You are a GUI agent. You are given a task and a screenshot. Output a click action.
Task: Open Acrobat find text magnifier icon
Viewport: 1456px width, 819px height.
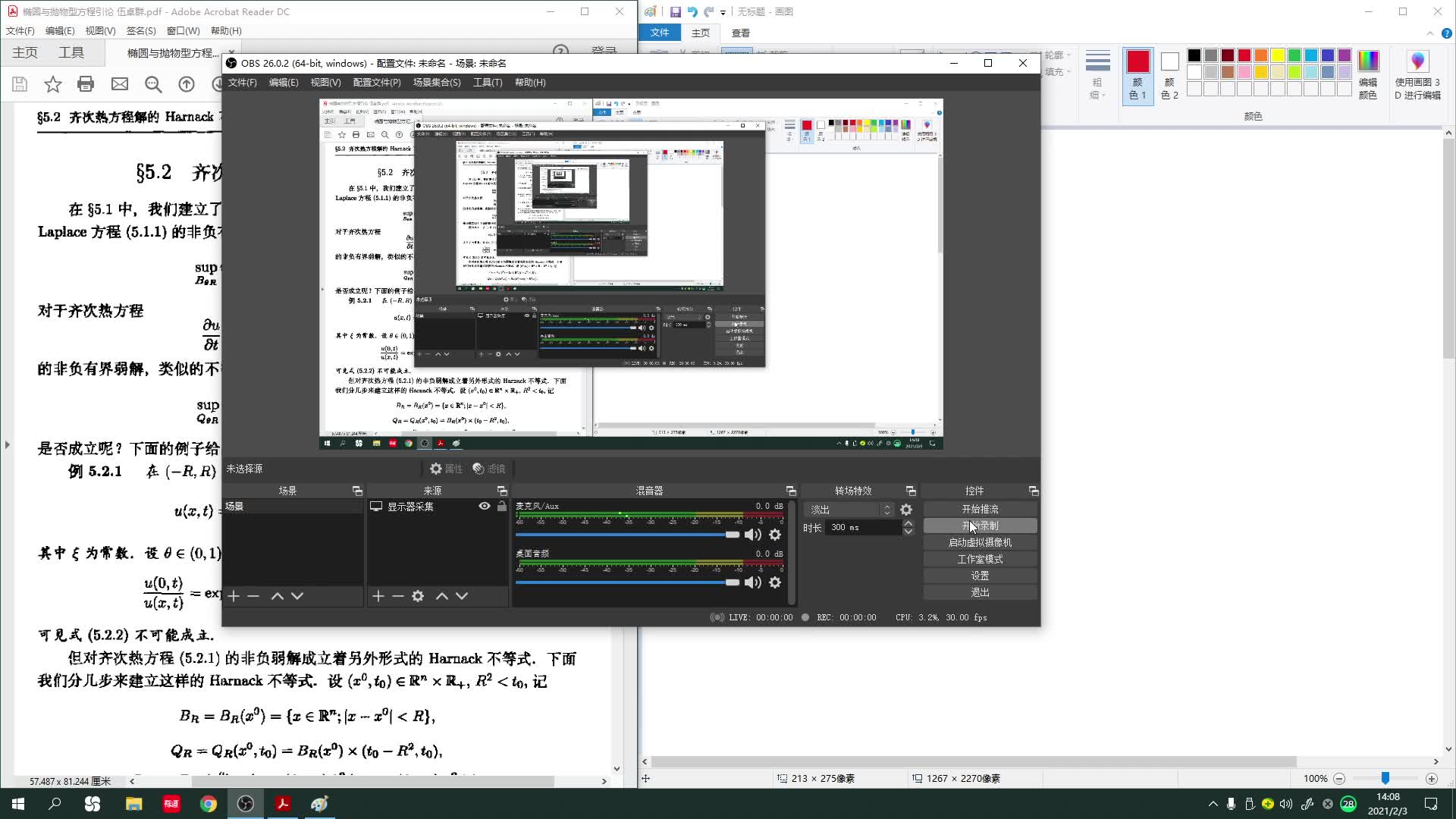pos(153,84)
